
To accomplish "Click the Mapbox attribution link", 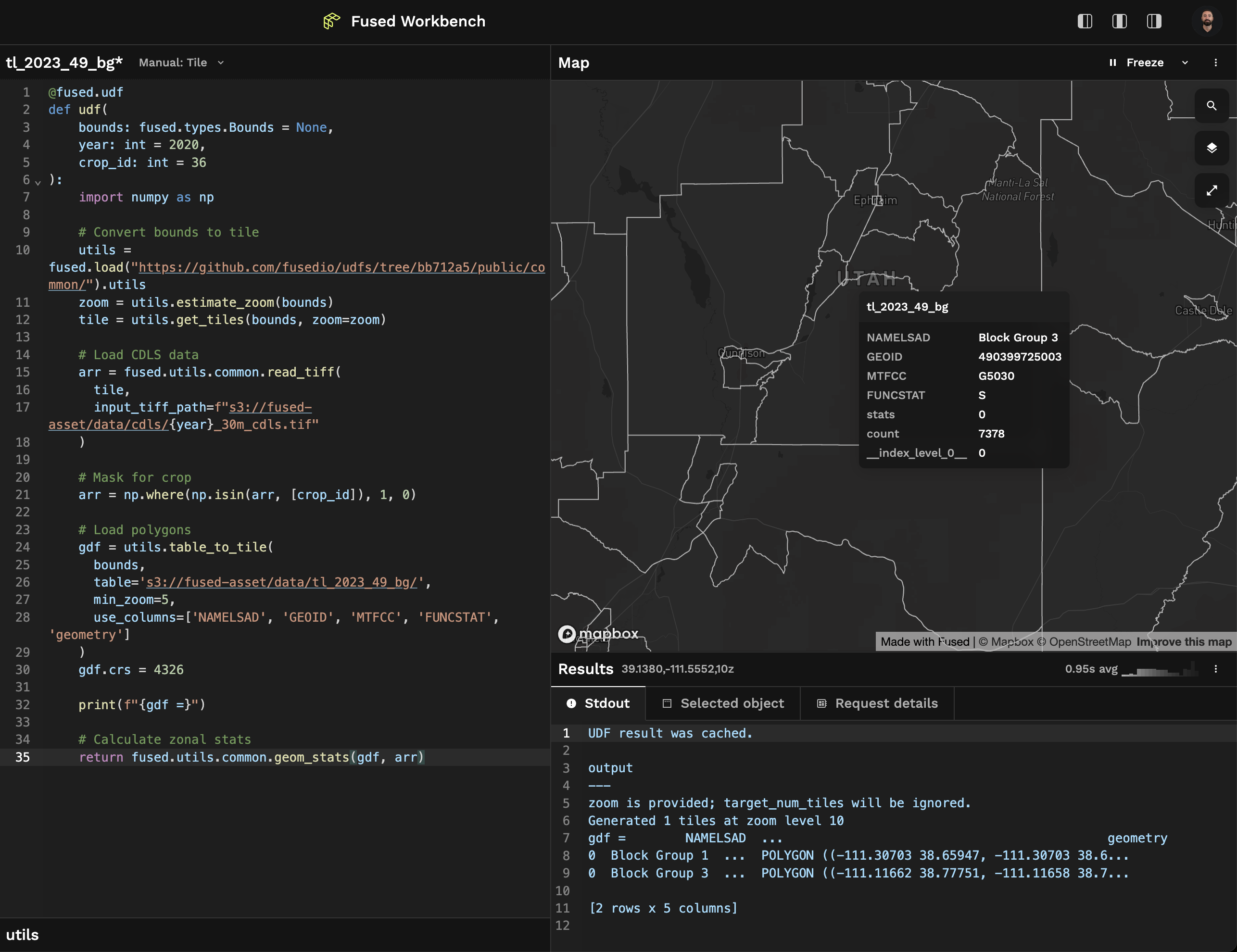I will pyautogui.click(x=1005, y=642).
